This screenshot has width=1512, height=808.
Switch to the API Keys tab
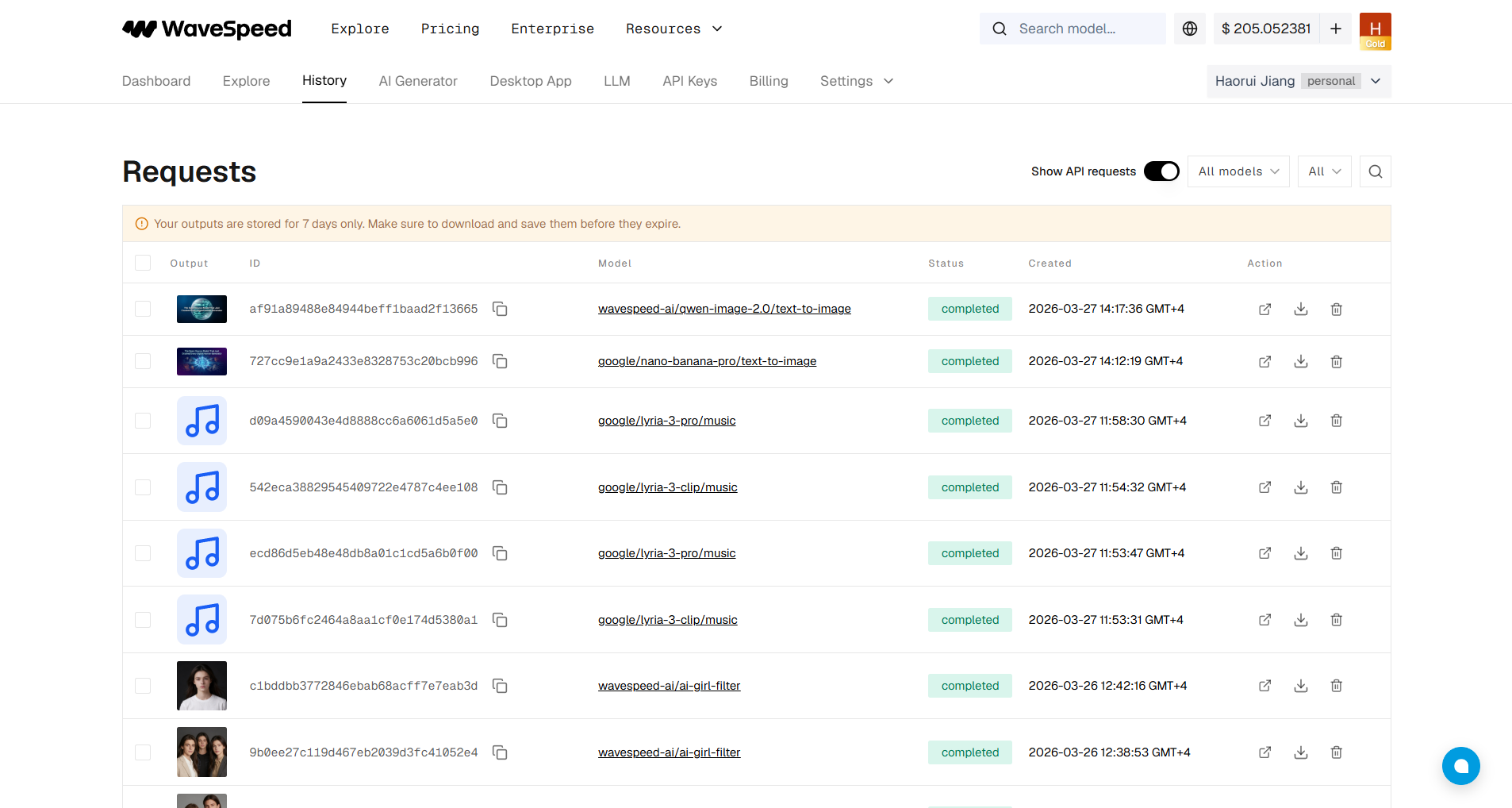tap(689, 81)
